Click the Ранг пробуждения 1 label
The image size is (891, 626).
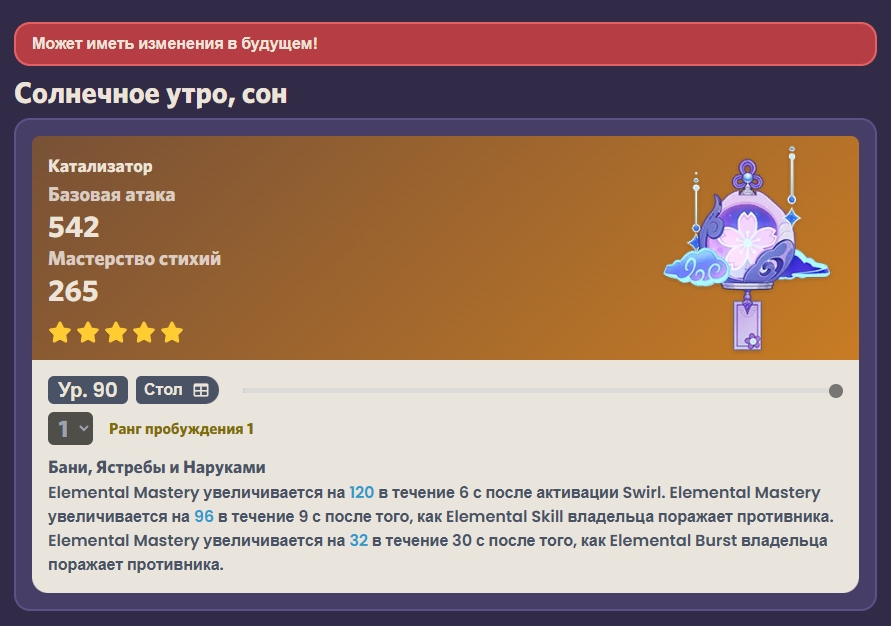point(181,429)
